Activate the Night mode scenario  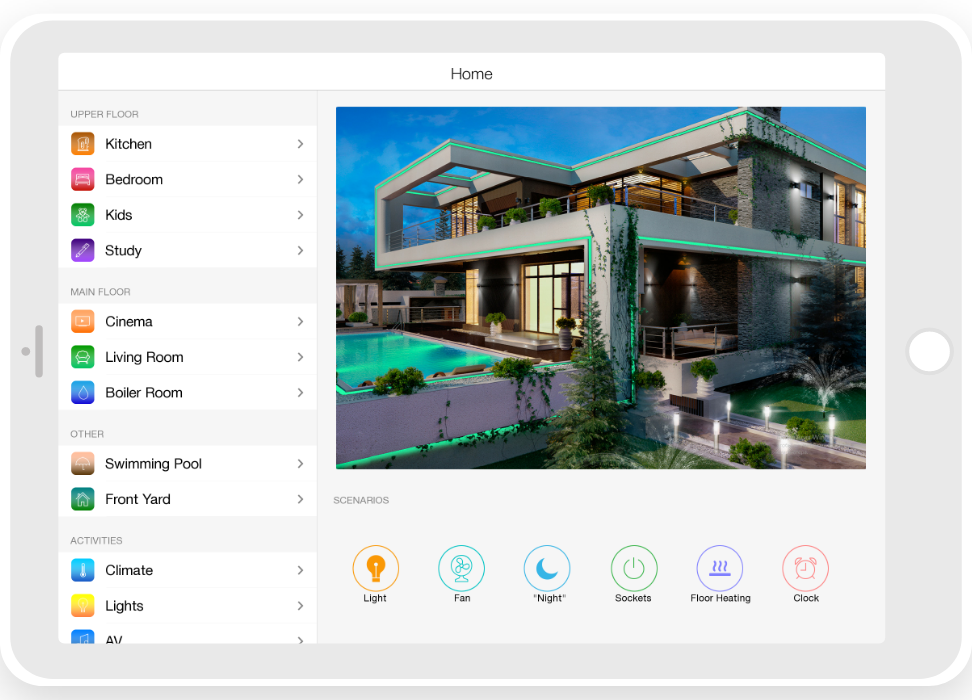coord(547,569)
